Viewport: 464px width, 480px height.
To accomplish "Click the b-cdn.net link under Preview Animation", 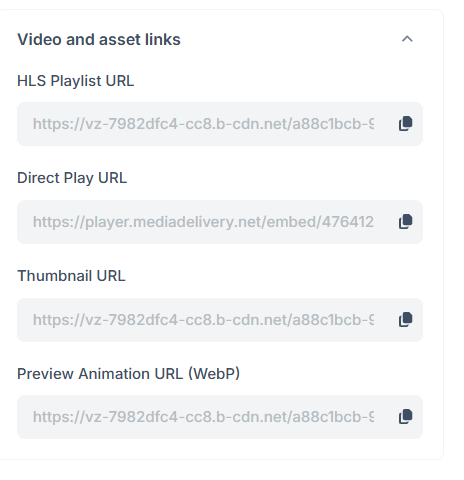I will tap(203, 417).
